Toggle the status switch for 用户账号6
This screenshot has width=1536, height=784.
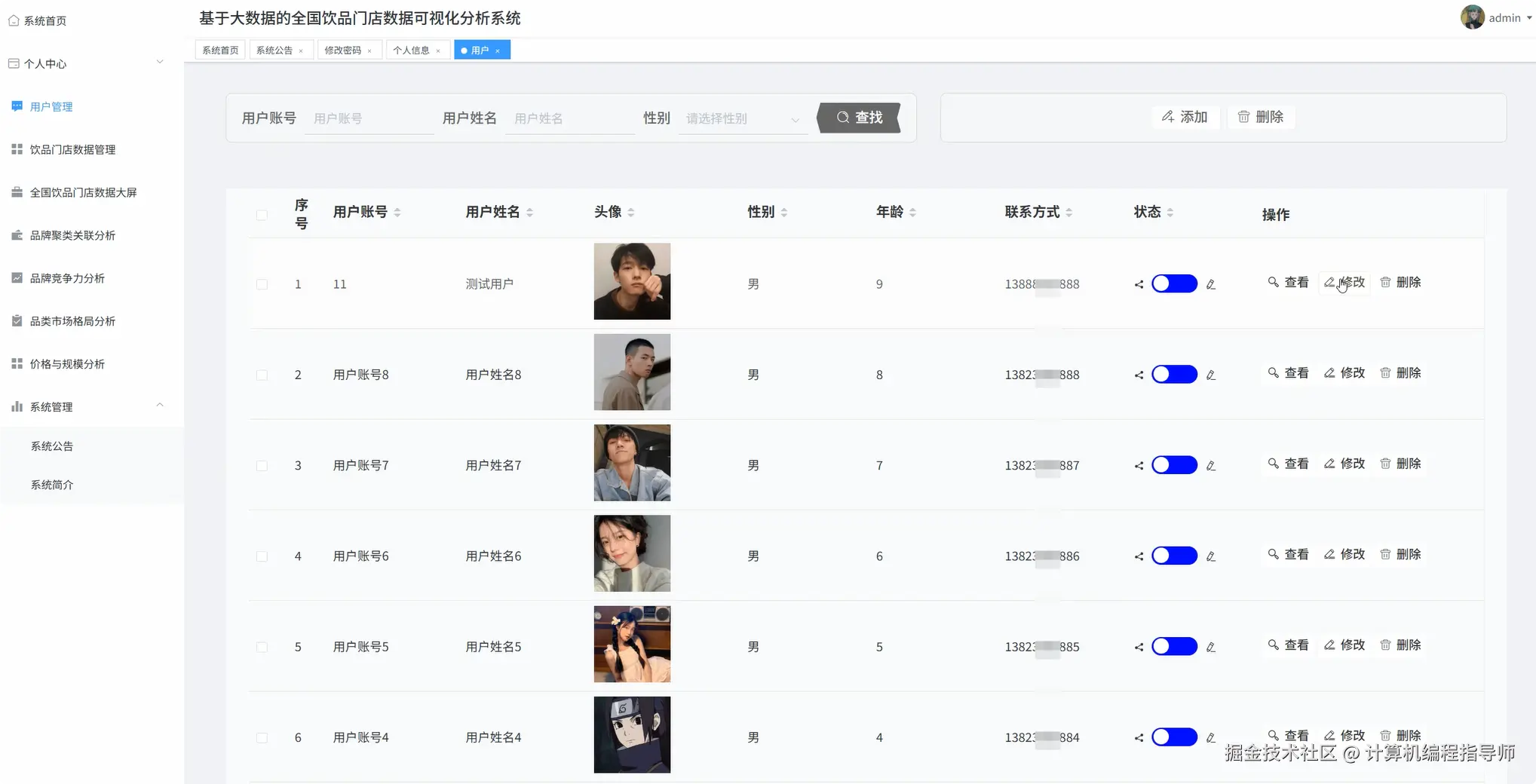[1174, 556]
